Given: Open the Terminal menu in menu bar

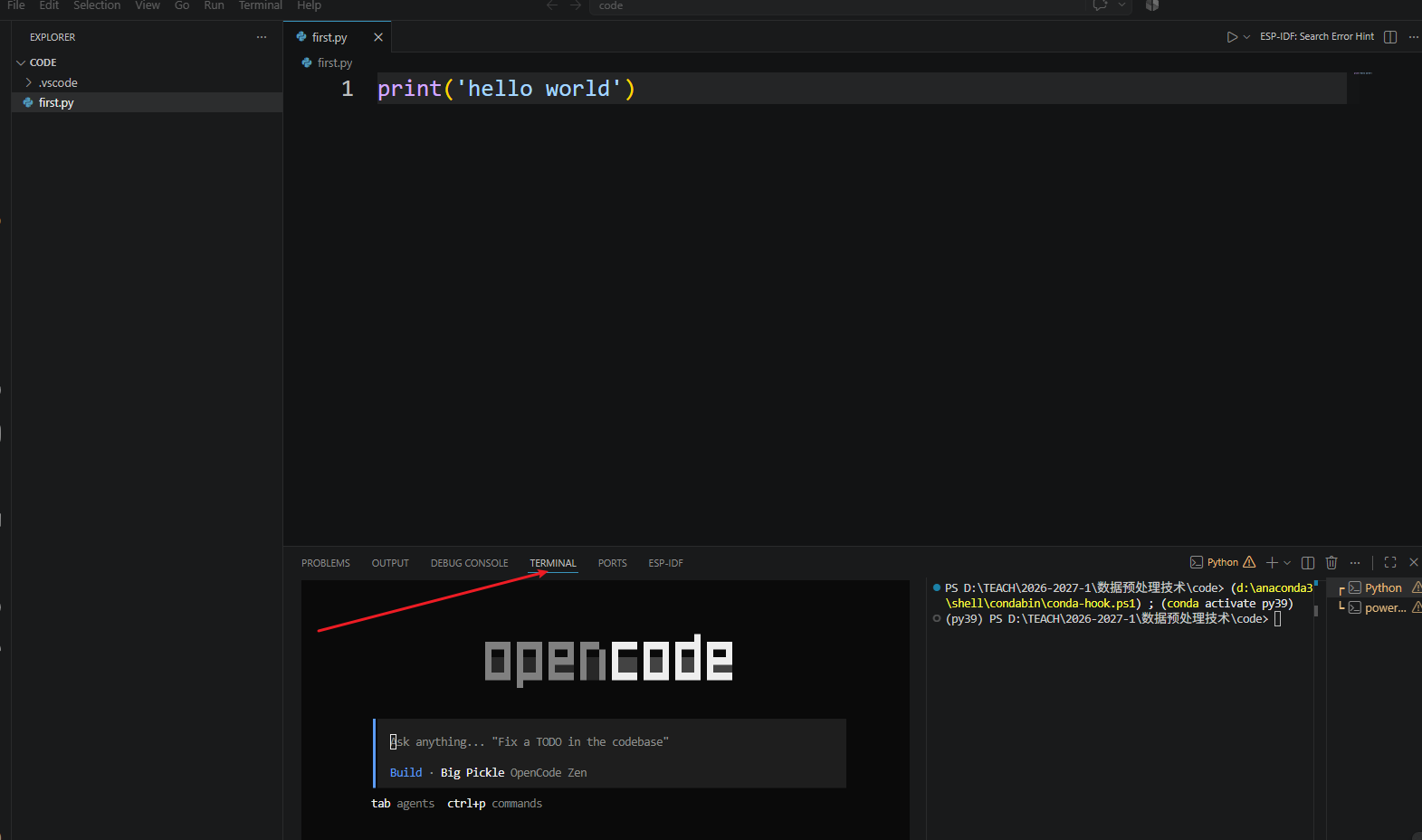Looking at the screenshot, I should 260,5.
